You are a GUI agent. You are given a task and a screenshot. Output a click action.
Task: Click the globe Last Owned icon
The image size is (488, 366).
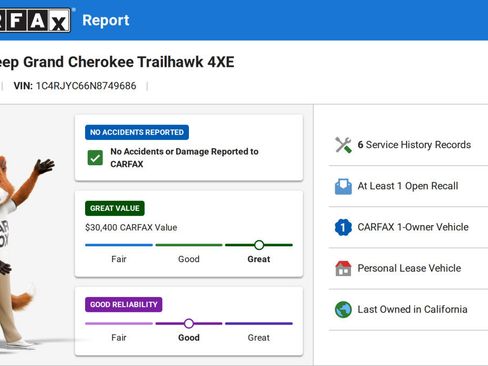(x=343, y=310)
